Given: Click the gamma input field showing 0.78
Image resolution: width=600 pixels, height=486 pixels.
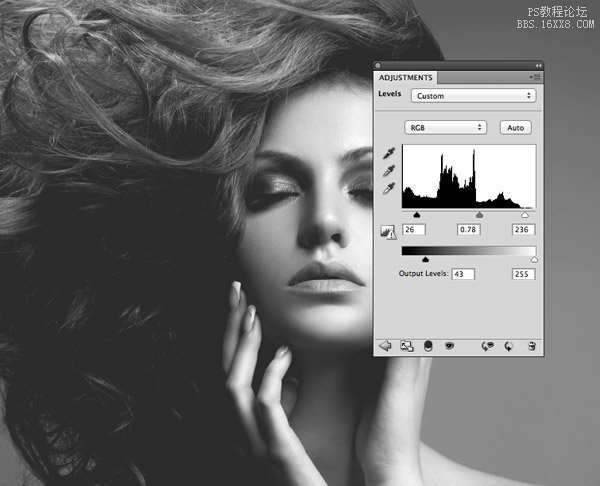Looking at the screenshot, I should [x=467, y=230].
